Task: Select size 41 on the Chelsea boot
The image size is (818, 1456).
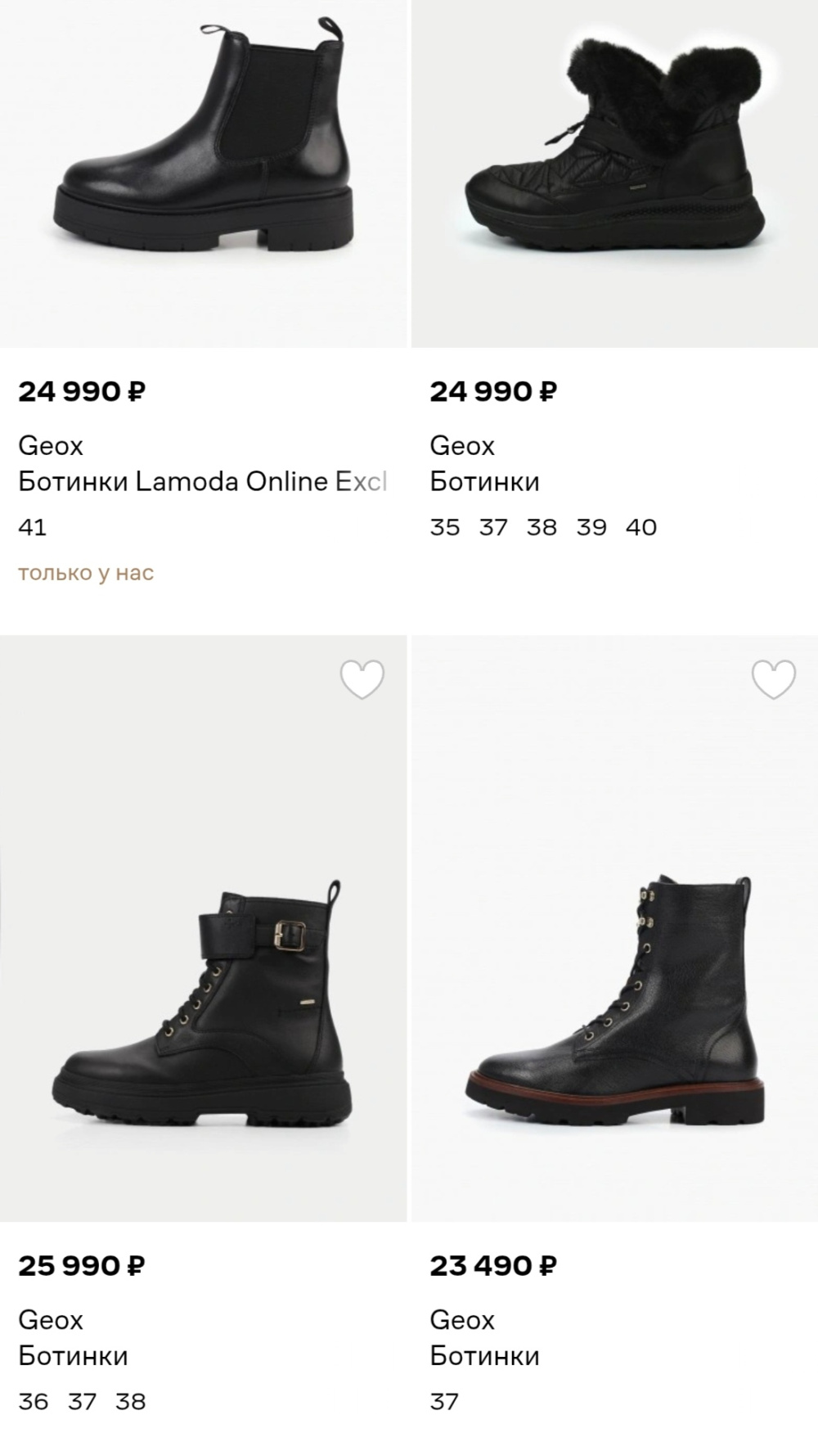Action: click(33, 527)
